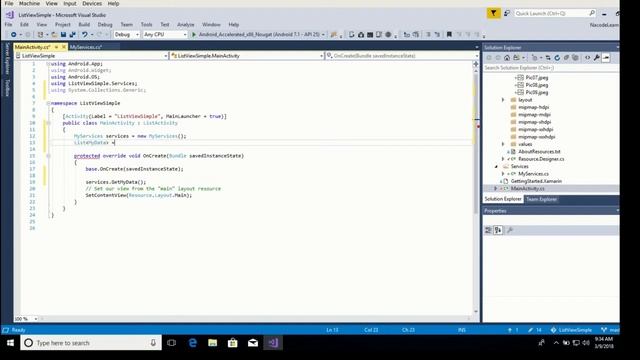The height and width of the screenshot is (360, 640).
Task: Click Collapse All in Solution Explorer toolbar
Action: pyautogui.click(x=566, y=58)
